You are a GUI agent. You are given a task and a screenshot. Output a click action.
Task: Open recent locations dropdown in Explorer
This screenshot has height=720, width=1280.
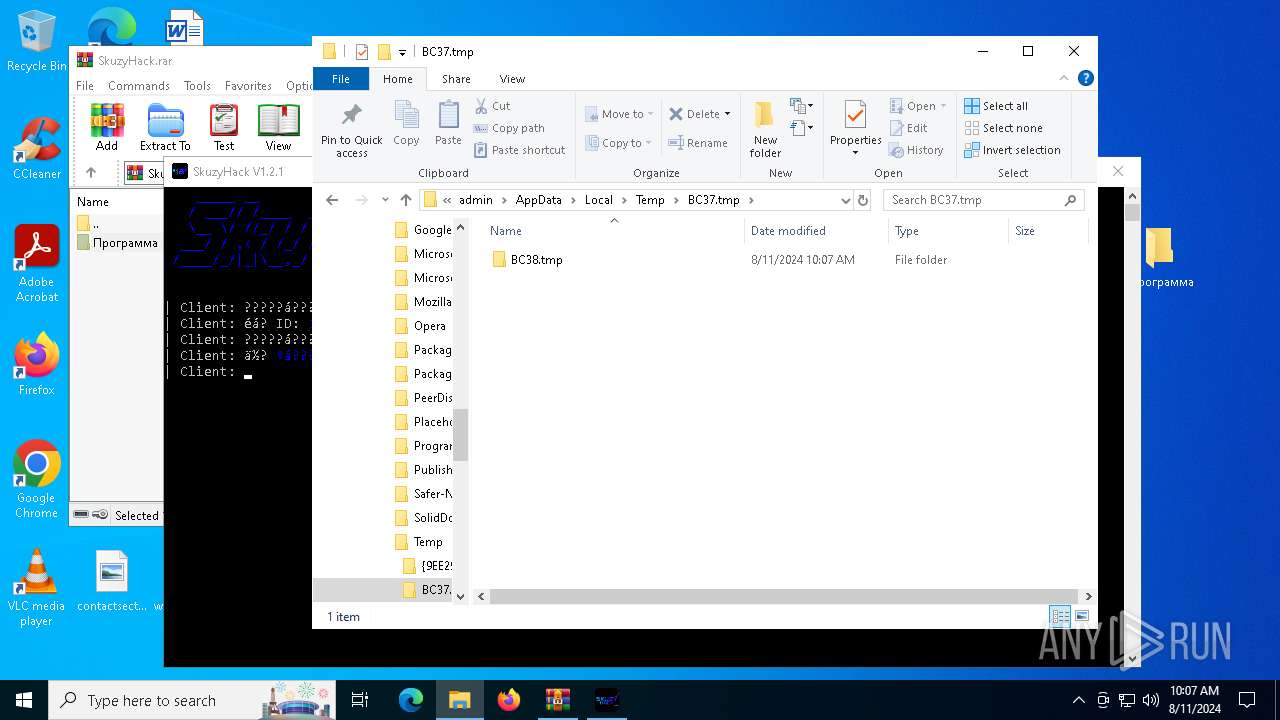385,200
